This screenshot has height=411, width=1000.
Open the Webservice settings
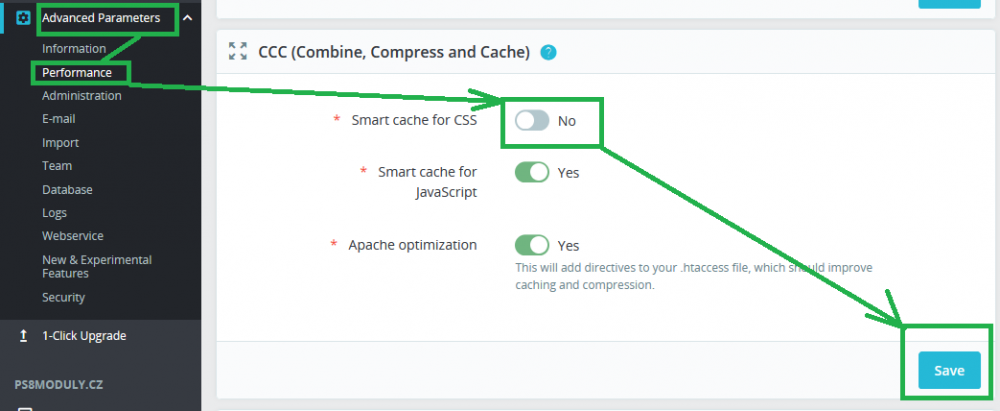point(72,236)
